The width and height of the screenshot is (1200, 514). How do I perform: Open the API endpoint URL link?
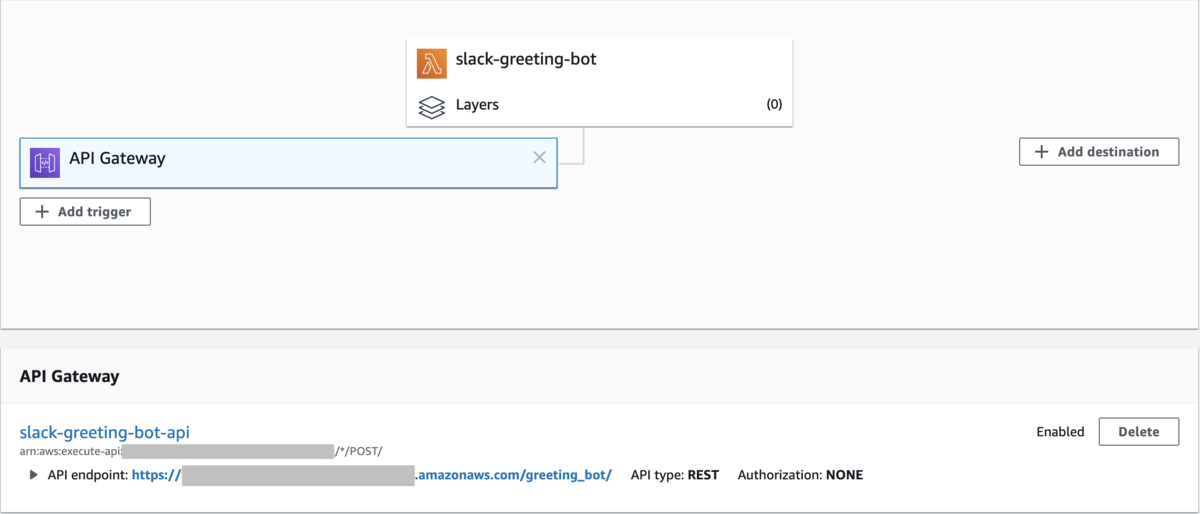pyautogui.click(x=372, y=475)
